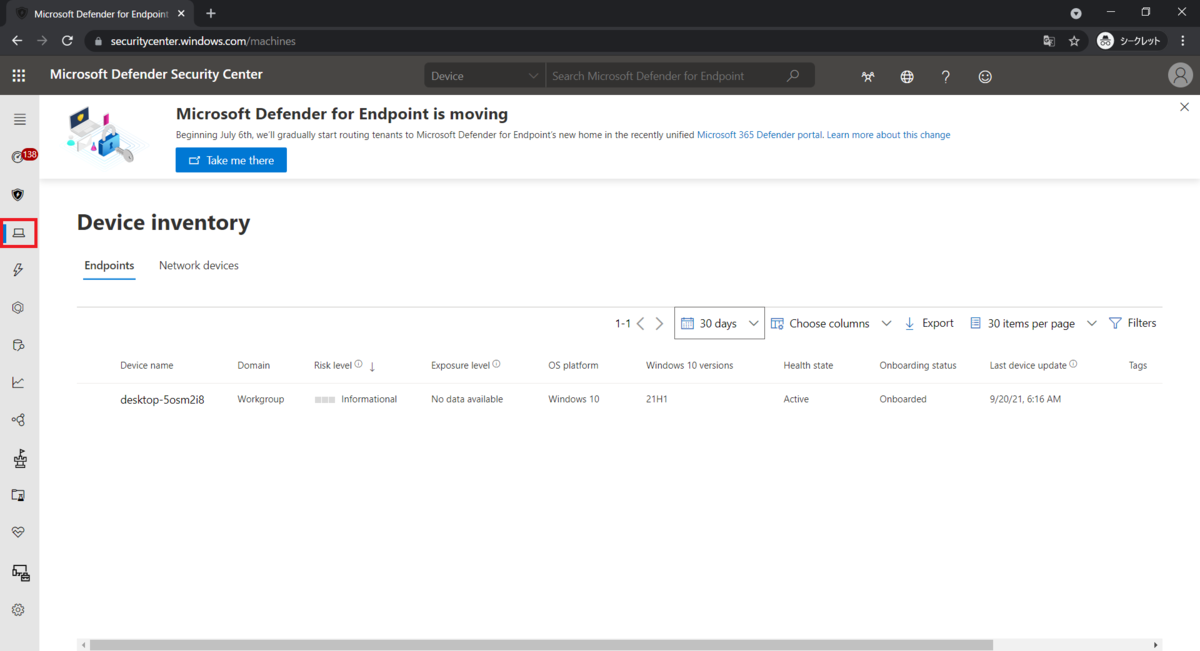
Task: Click 9/20/21, 6:16 AM cell
Action: click(1025, 399)
